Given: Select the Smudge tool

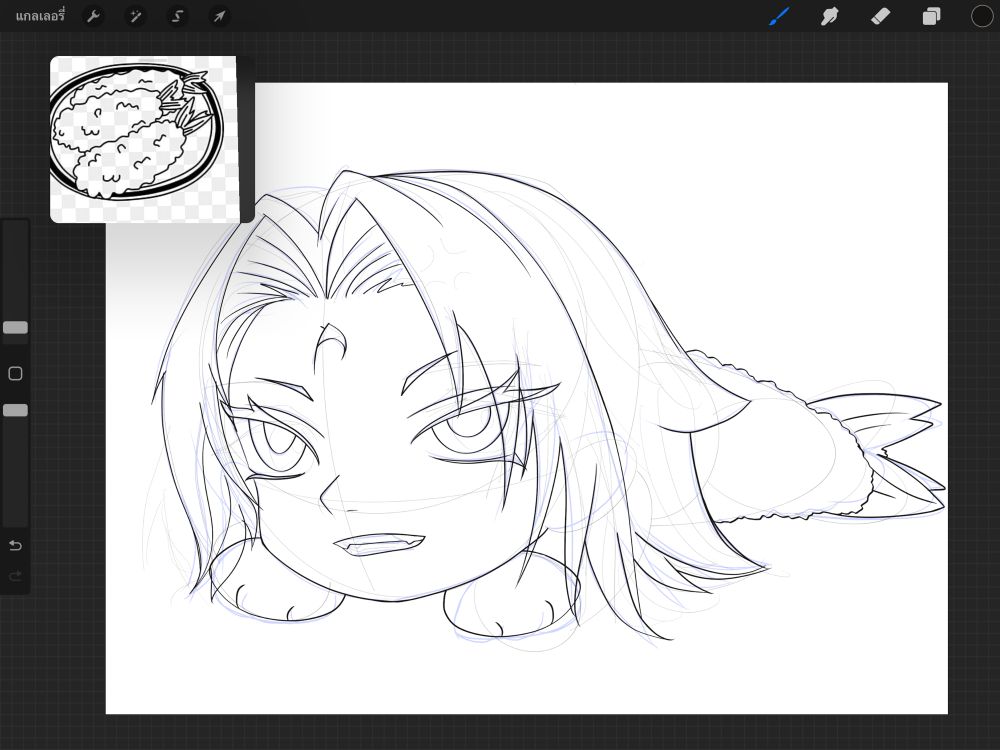Looking at the screenshot, I should [830, 16].
